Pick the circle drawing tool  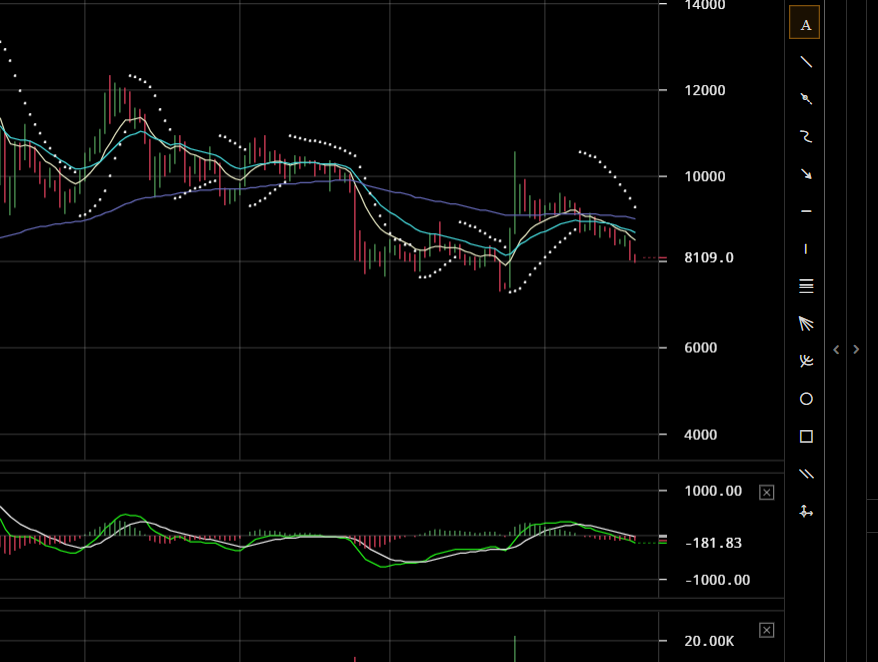click(x=806, y=399)
